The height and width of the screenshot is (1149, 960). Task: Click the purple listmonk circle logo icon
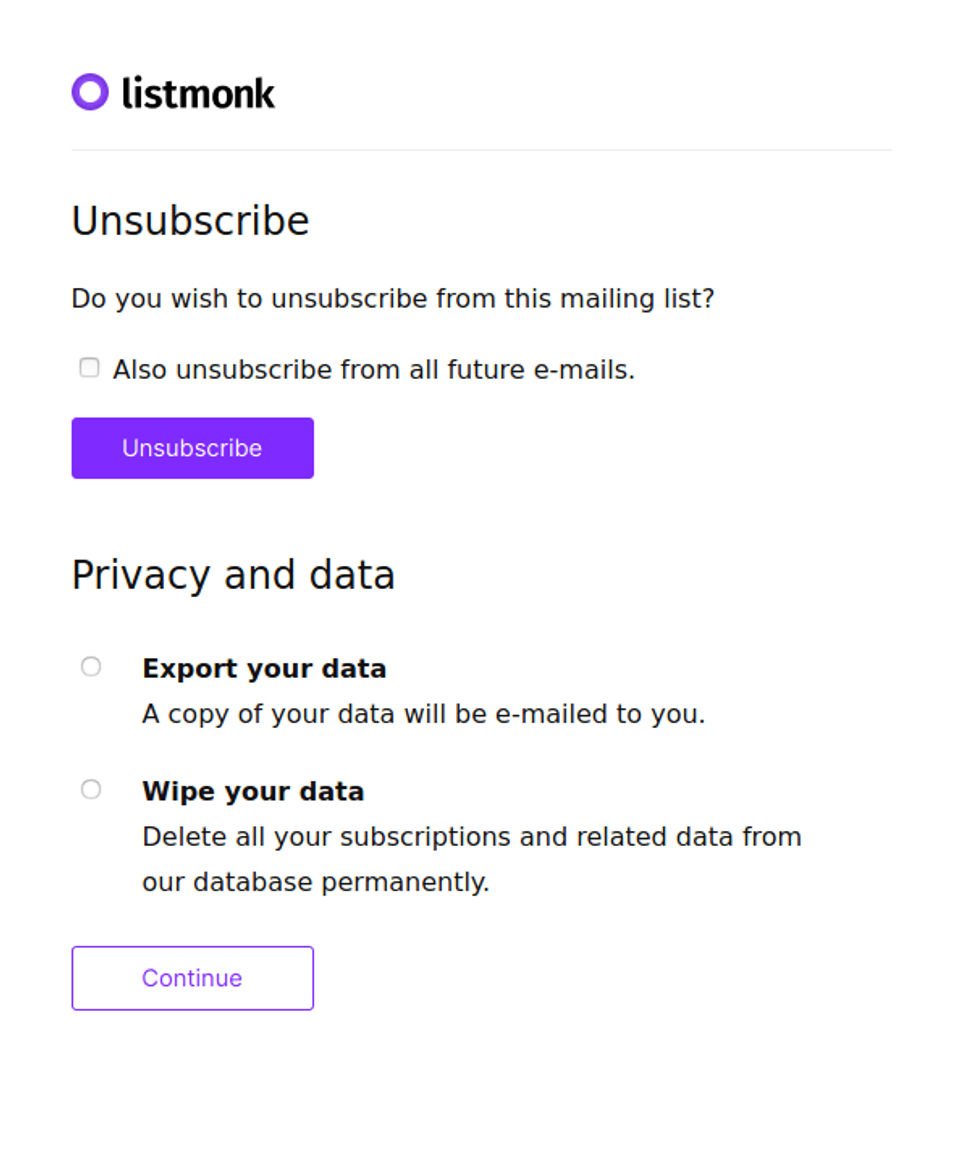coord(90,92)
